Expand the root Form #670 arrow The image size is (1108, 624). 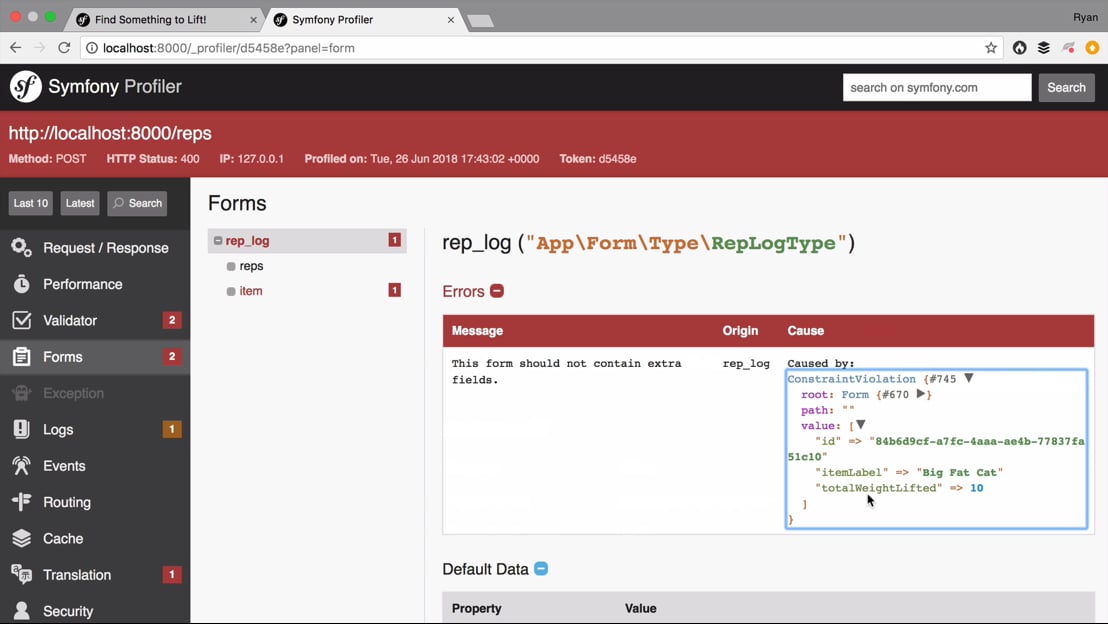[921, 394]
